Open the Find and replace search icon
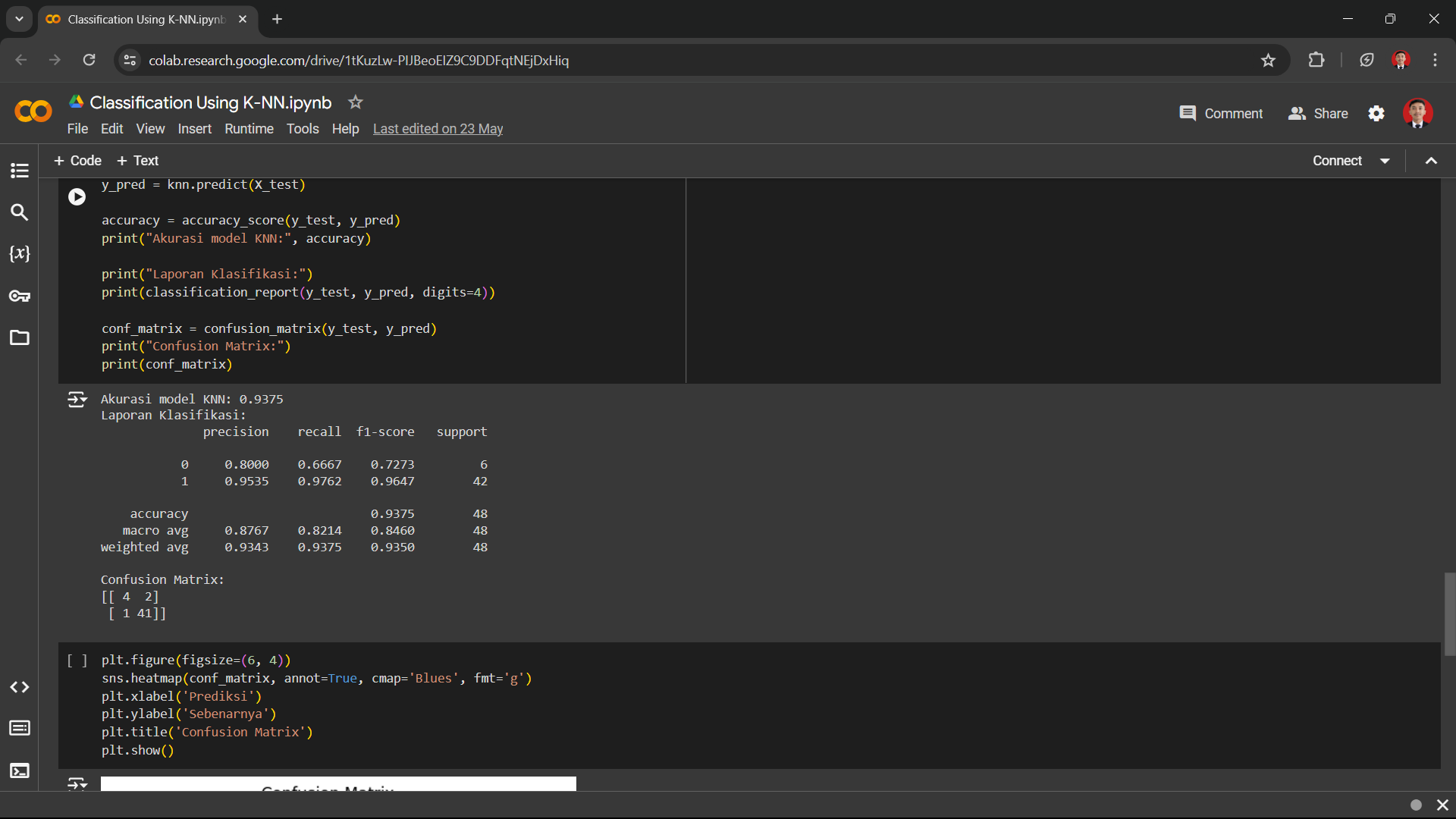Screen dimensions: 1456x819 20,212
